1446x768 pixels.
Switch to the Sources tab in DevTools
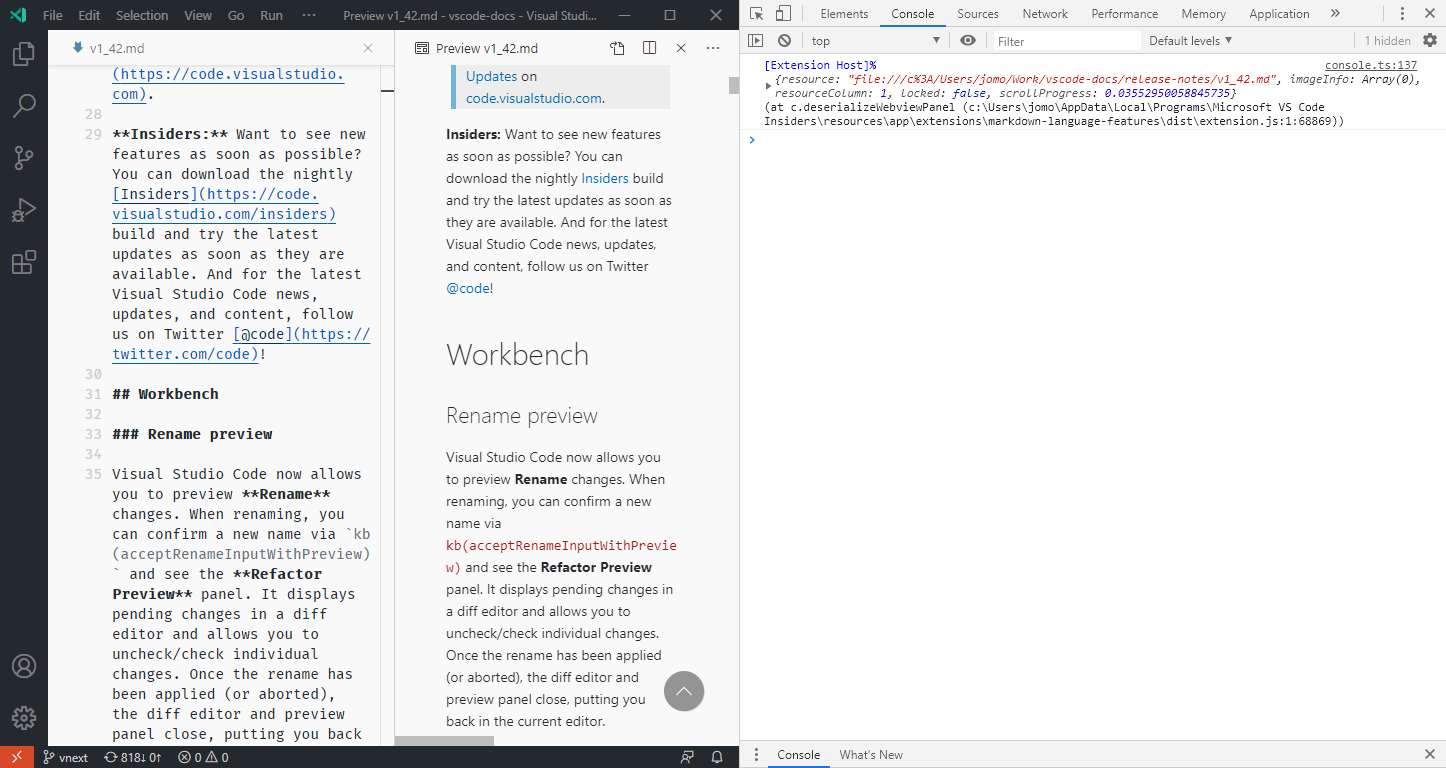(978, 14)
